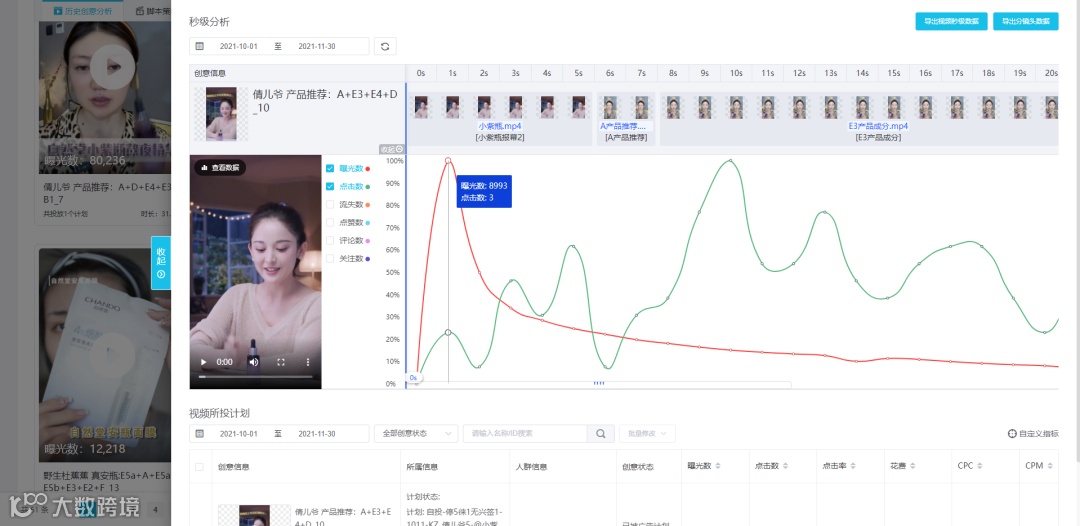
Task: Open 自然堂安瓶面膜 video card in background
Action: tap(105, 355)
